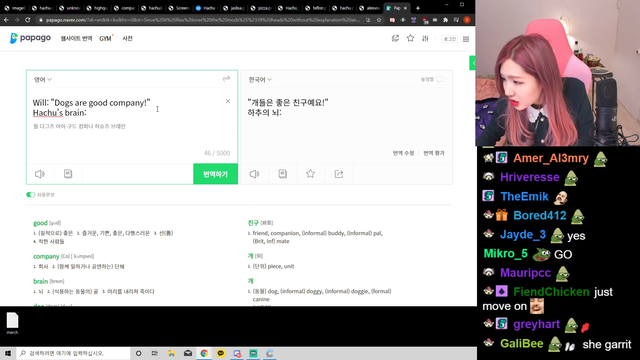Toggle the auto-complete switch below the input
The width and height of the screenshot is (640, 360).
(31, 195)
